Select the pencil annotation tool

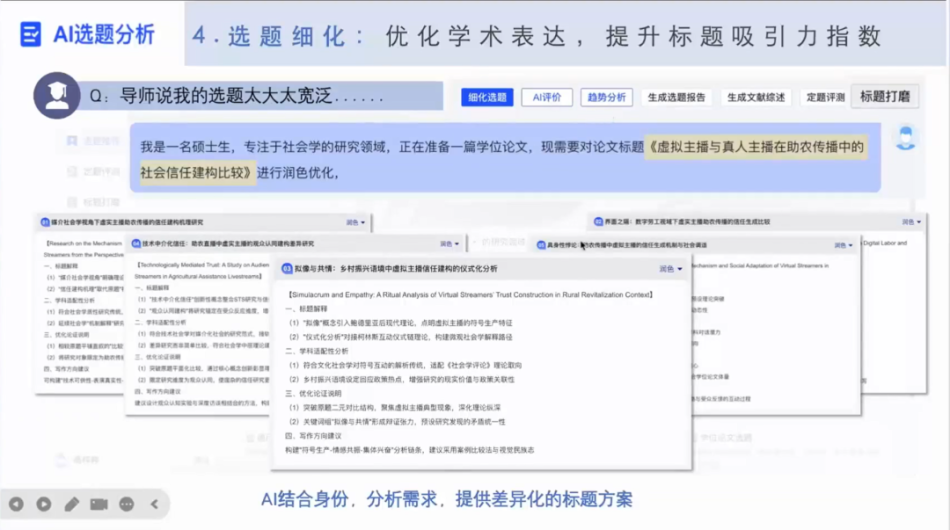(x=72, y=504)
